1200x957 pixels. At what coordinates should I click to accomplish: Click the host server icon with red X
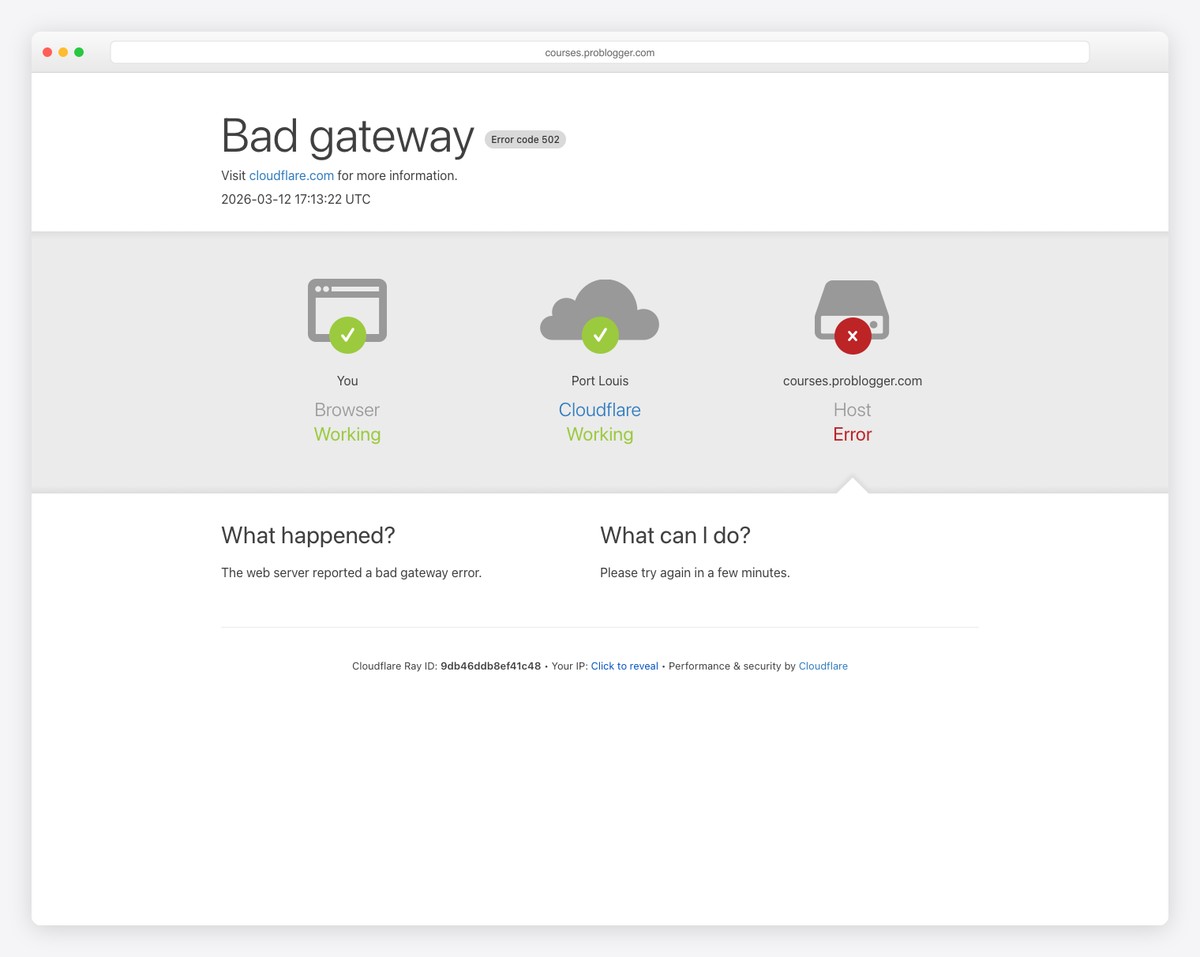point(852,316)
